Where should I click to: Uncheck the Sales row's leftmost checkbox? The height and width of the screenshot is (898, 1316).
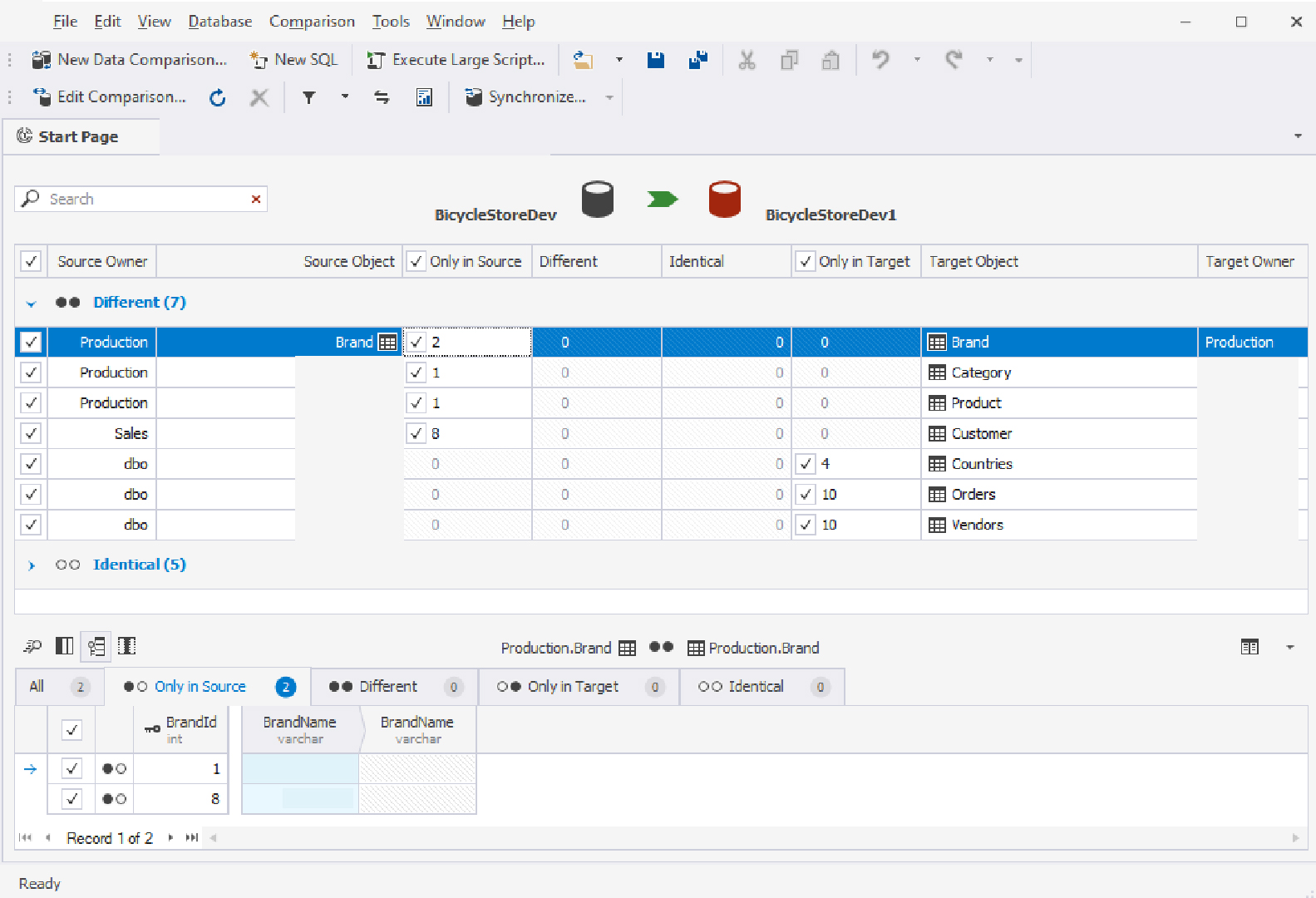point(31,433)
